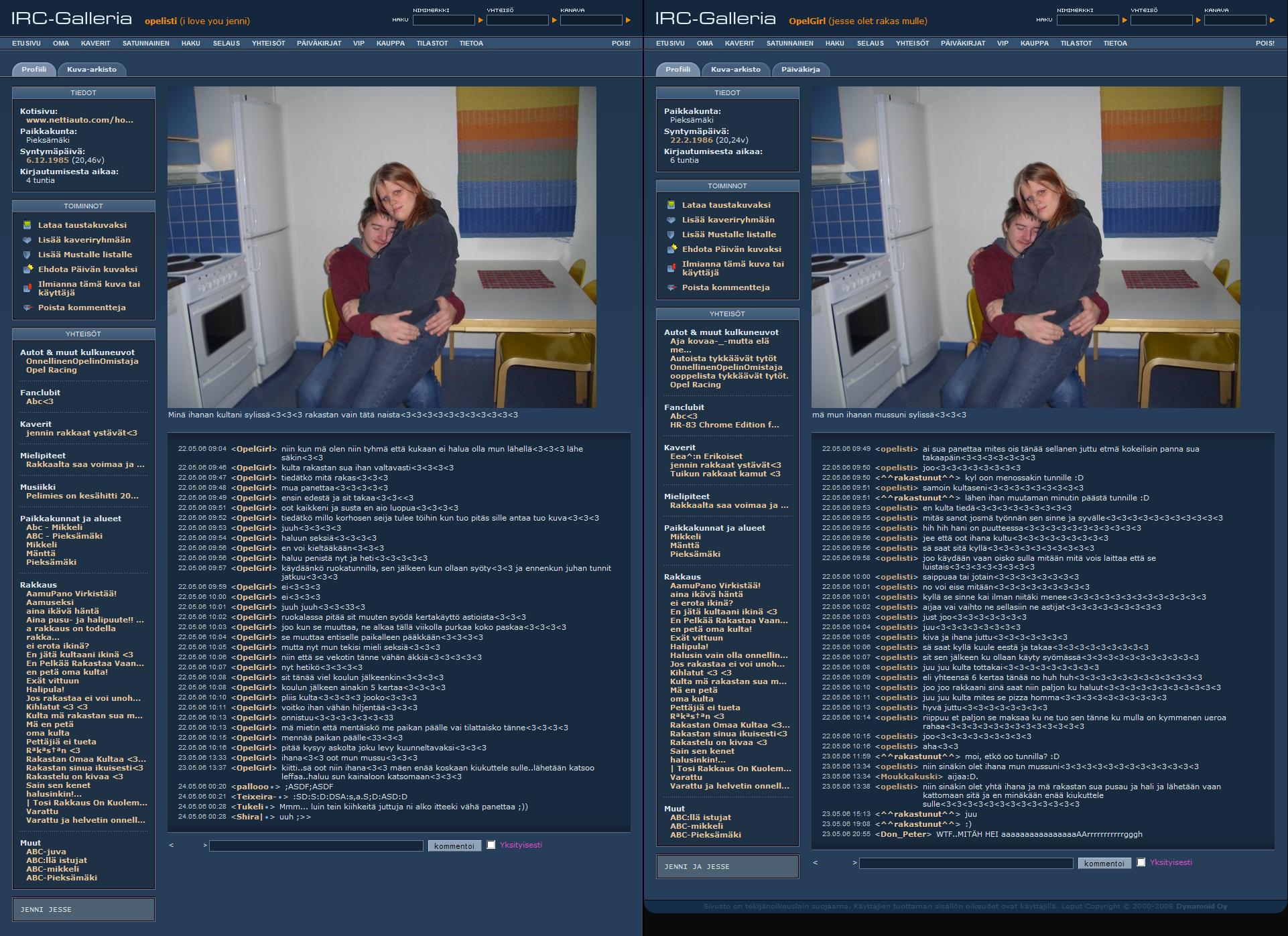The width and height of the screenshot is (1288, 936).
Task: Click the Ehdota Päivän kuvaksi icon in left profile
Action: 27,269
